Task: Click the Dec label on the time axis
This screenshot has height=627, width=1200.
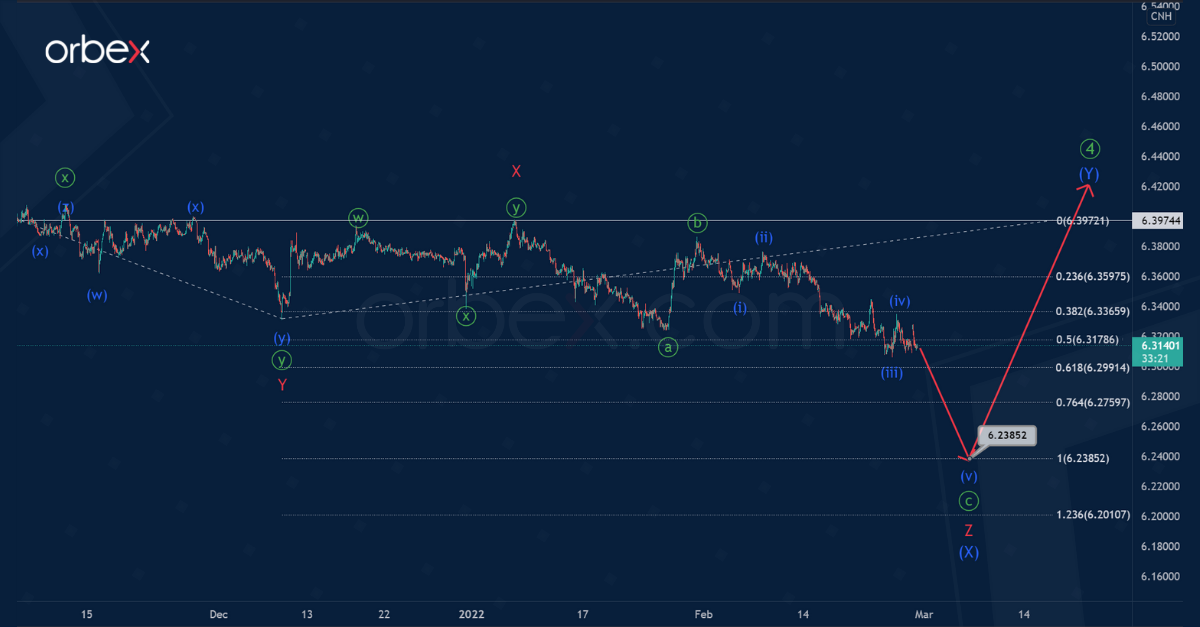Action: (x=221, y=613)
